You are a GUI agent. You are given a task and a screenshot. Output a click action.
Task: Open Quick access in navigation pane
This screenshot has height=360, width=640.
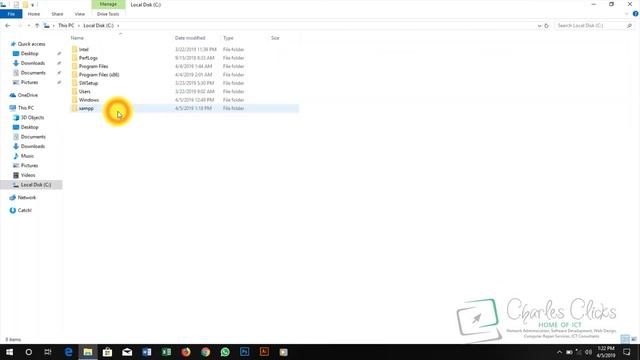(31, 44)
